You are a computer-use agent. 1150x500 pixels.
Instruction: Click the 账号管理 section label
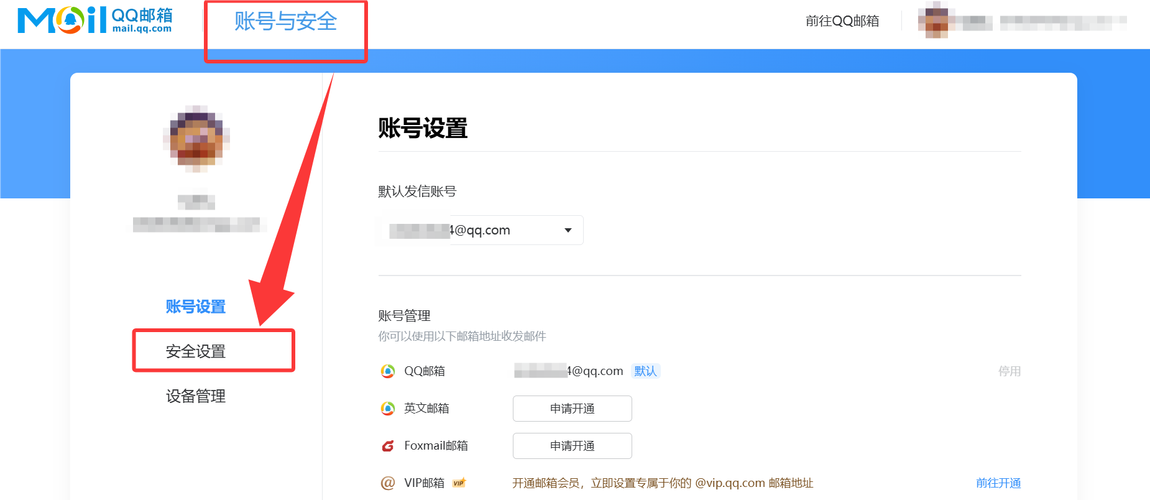click(404, 316)
